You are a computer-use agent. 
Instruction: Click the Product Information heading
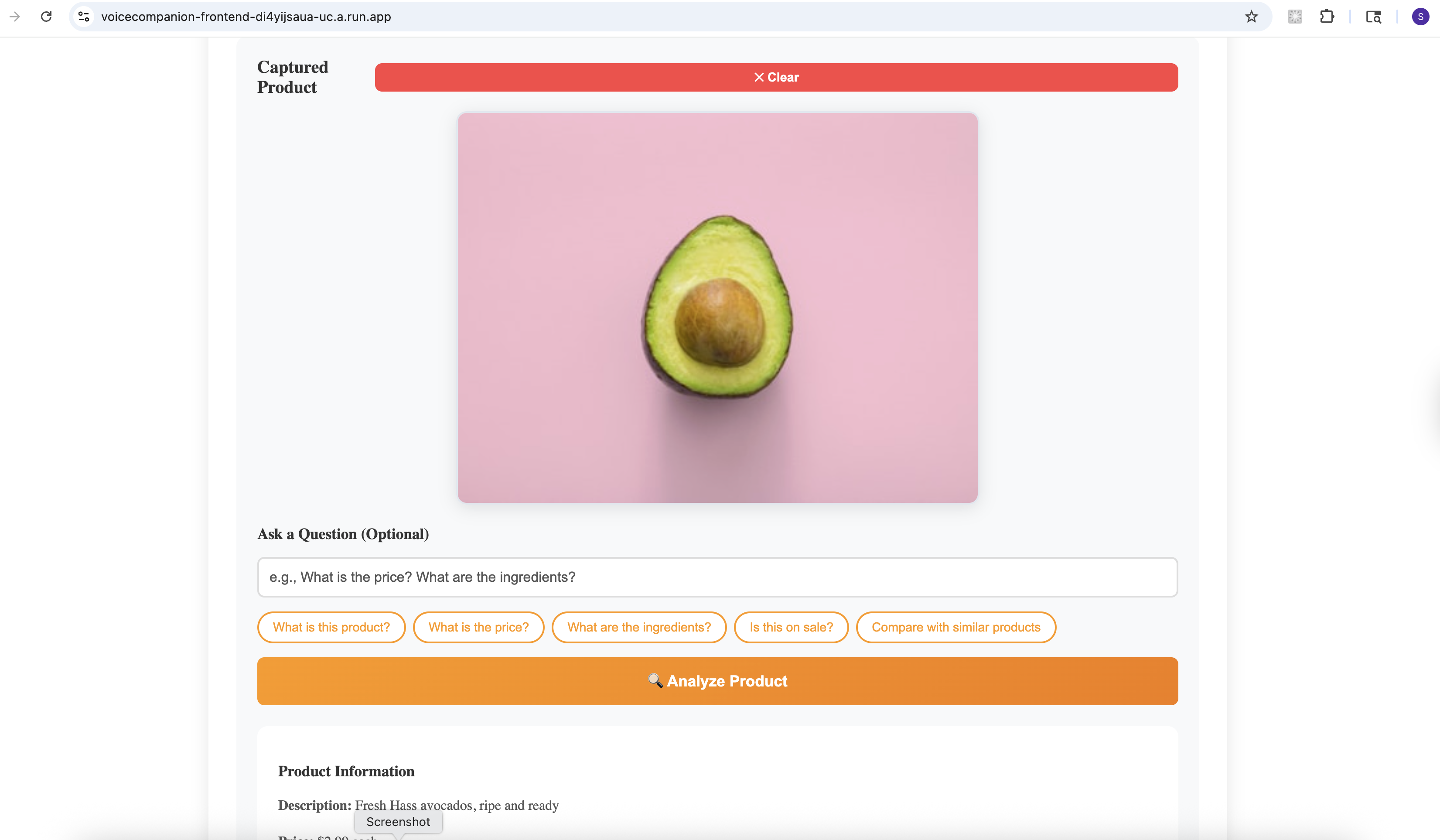click(346, 771)
